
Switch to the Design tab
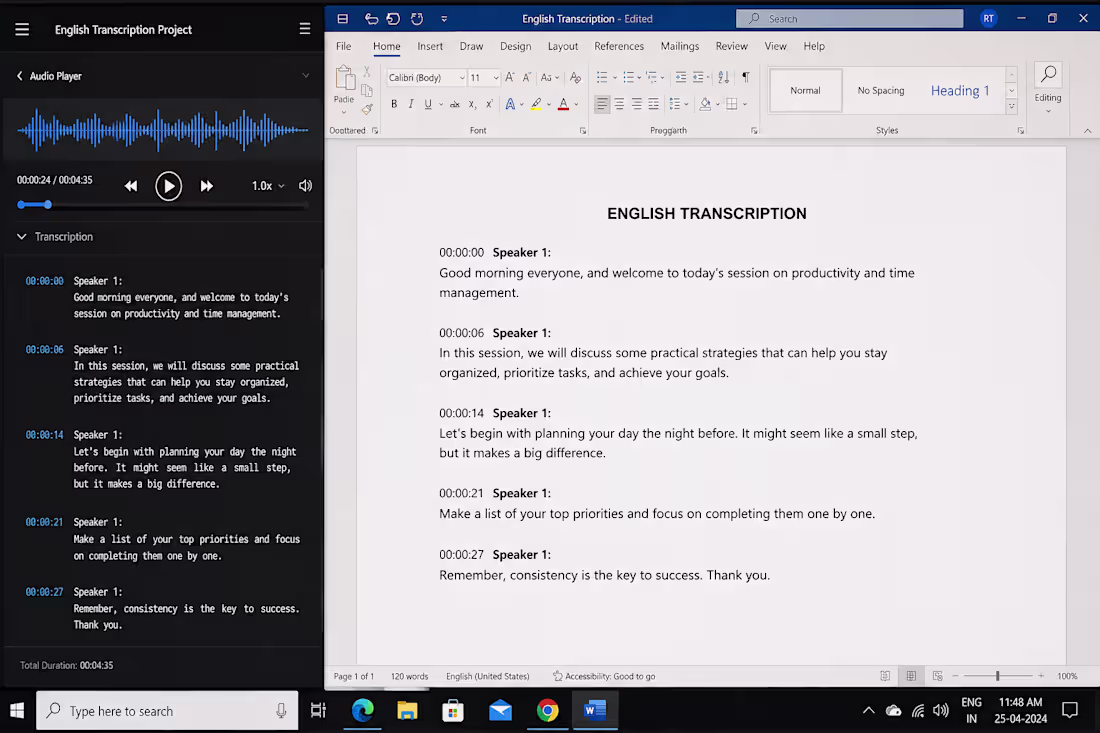(x=516, y=46)
